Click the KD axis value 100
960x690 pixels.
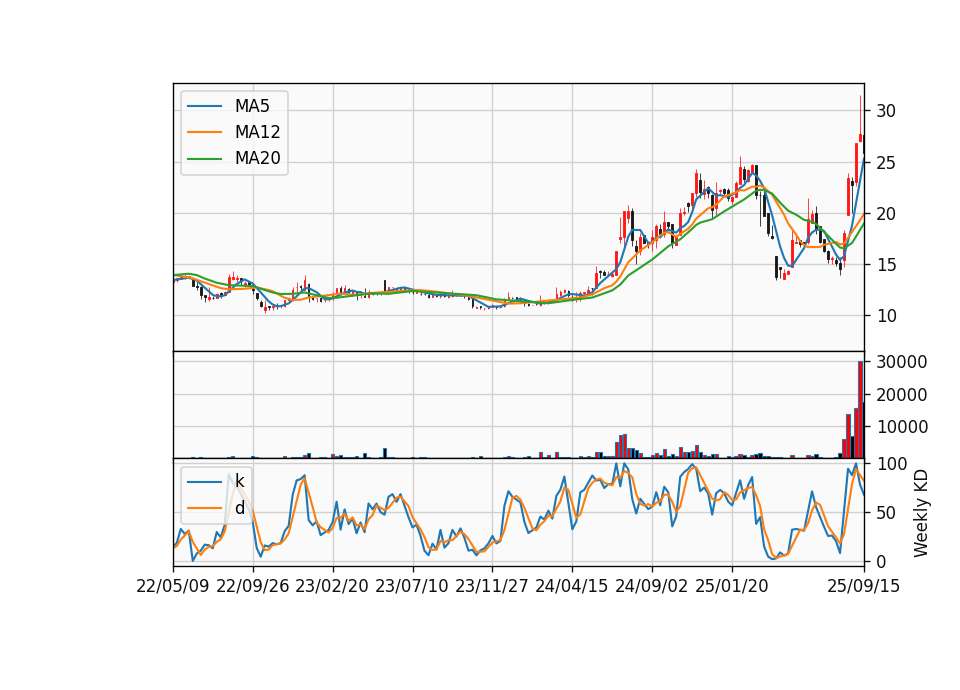pos(892,464)
